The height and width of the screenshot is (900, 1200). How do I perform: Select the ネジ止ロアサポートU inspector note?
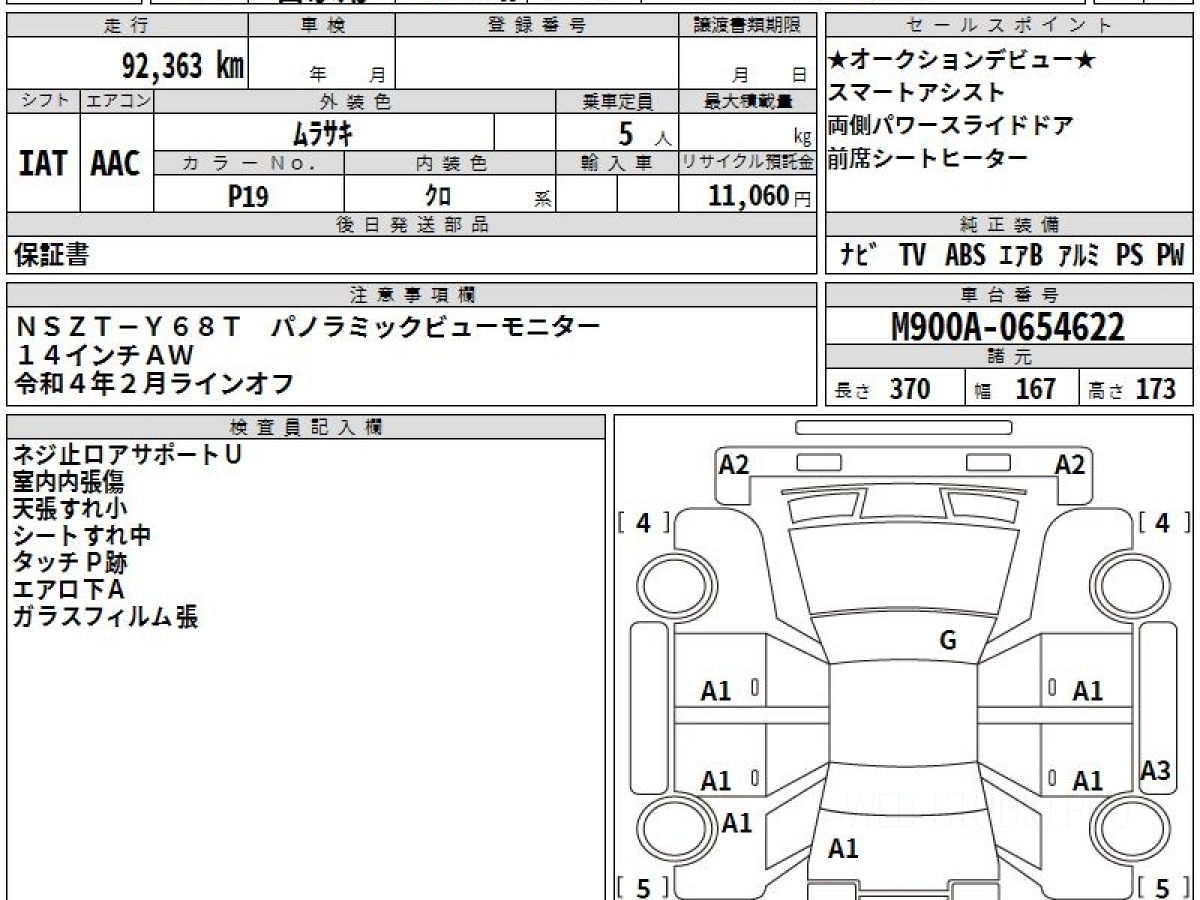[127, 454]
